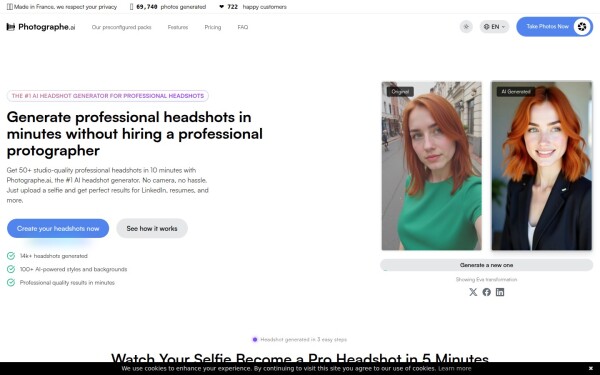Open the FAQ menu item
600x375 pixels.
tap(243, 27)
